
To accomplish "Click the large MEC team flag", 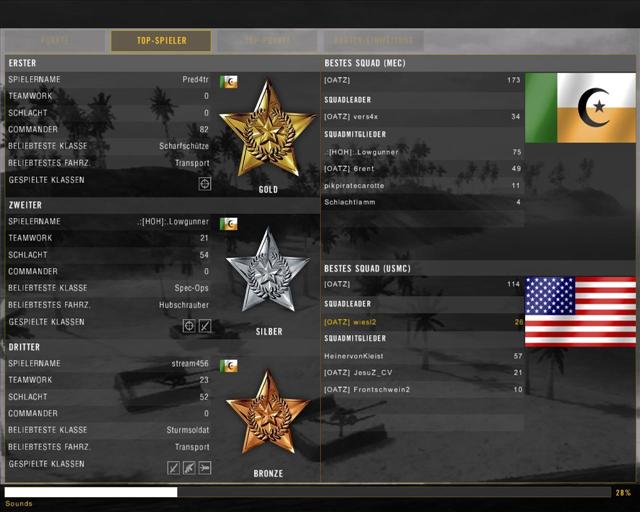I will click(580, 107).
